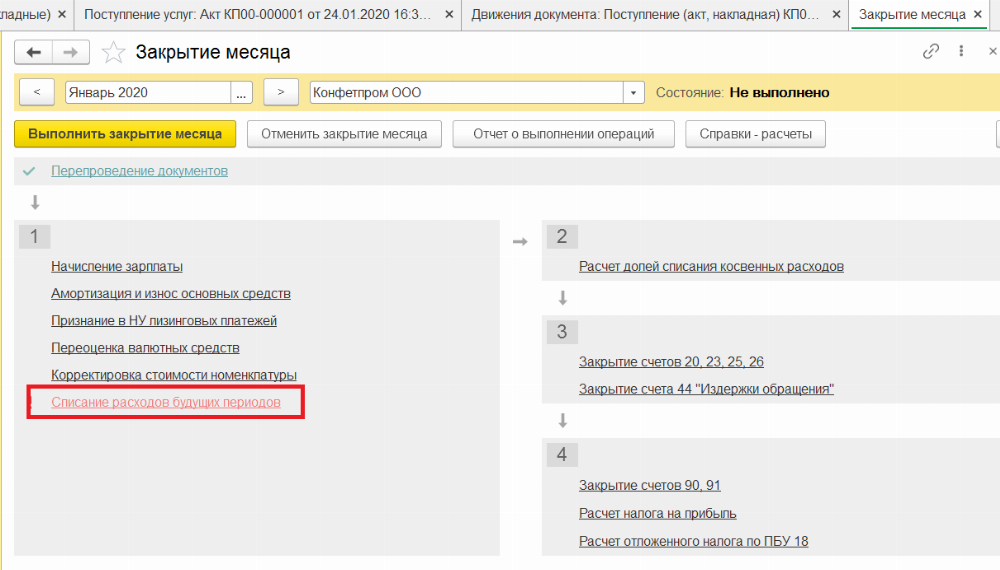Open Списание расходов будущих периодов link

tap(166, 402)
